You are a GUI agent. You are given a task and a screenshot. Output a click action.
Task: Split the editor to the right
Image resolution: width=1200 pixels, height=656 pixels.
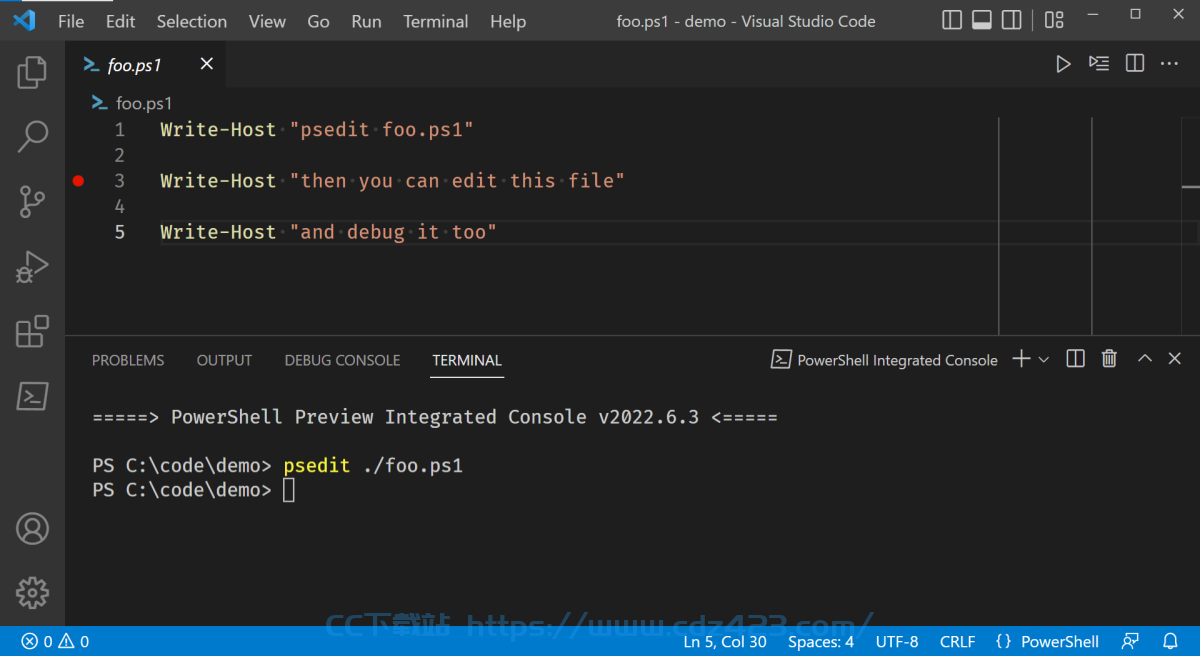(x=1135, y=64)
